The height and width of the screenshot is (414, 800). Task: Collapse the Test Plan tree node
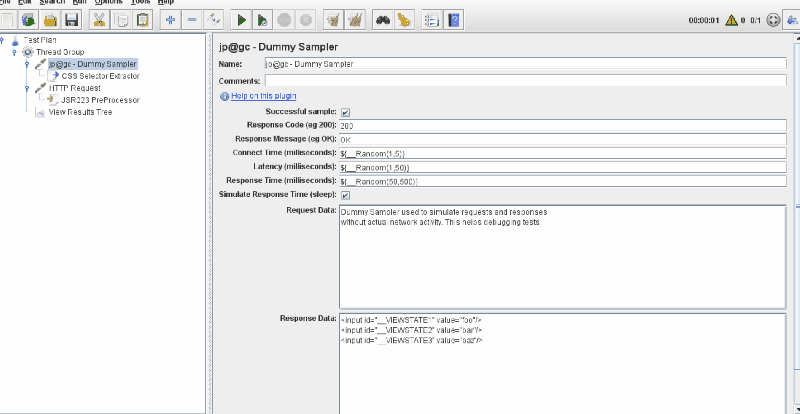tap(2, 40)
